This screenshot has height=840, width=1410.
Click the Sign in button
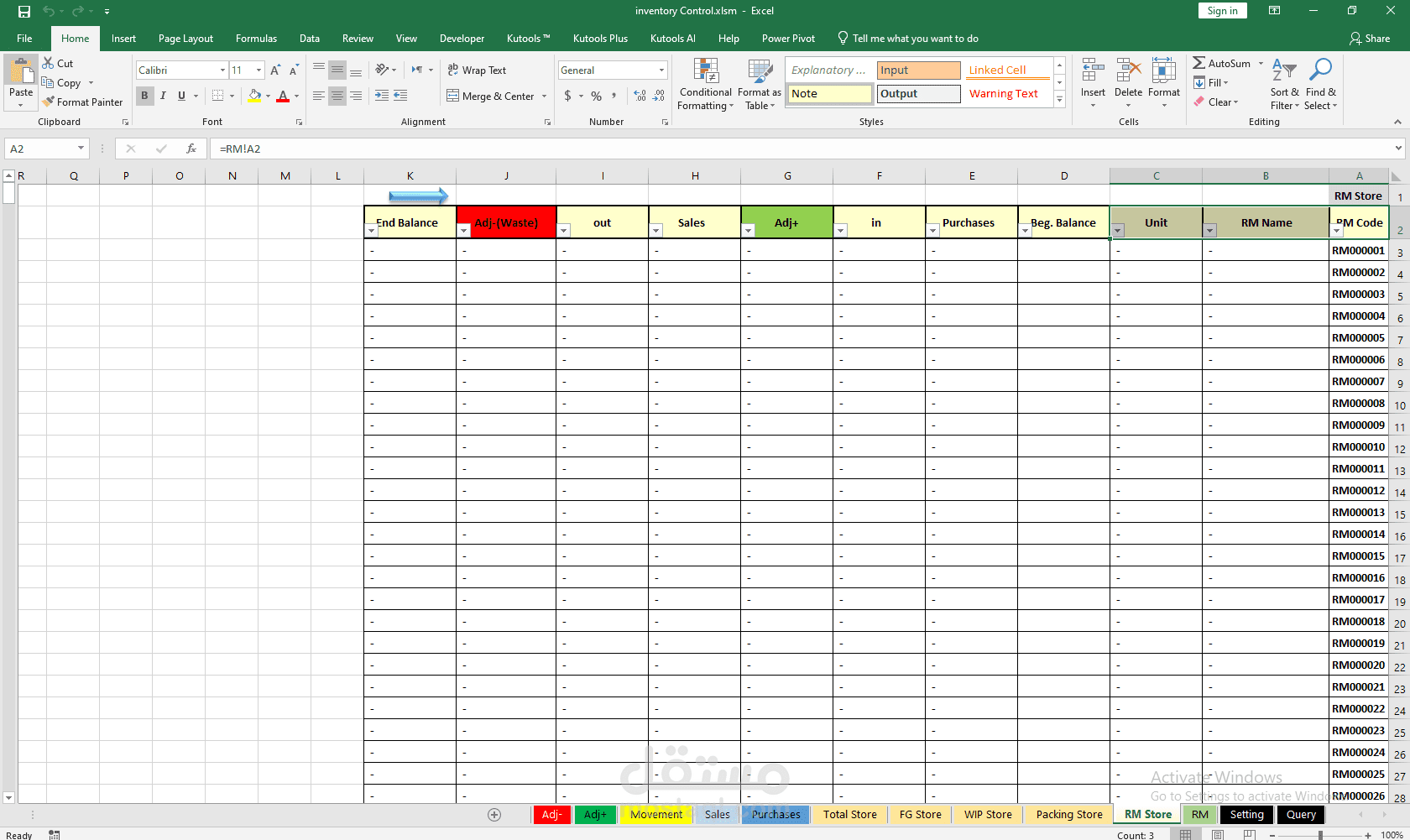[1222, 10]
